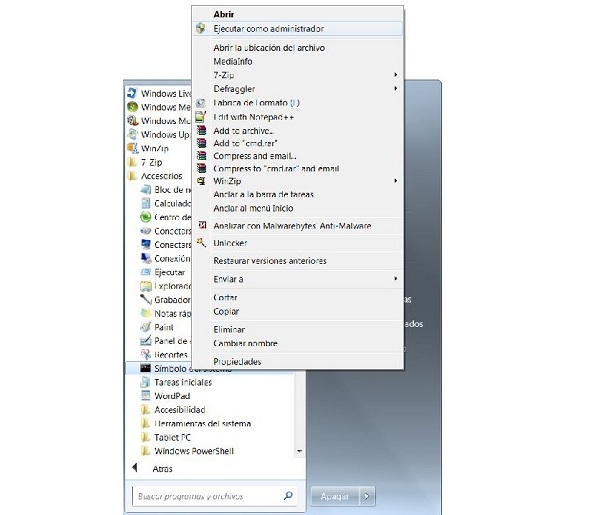Expand the Defraggler submenu arrow
Screen dimensions: 600x515
coord(396,88)
